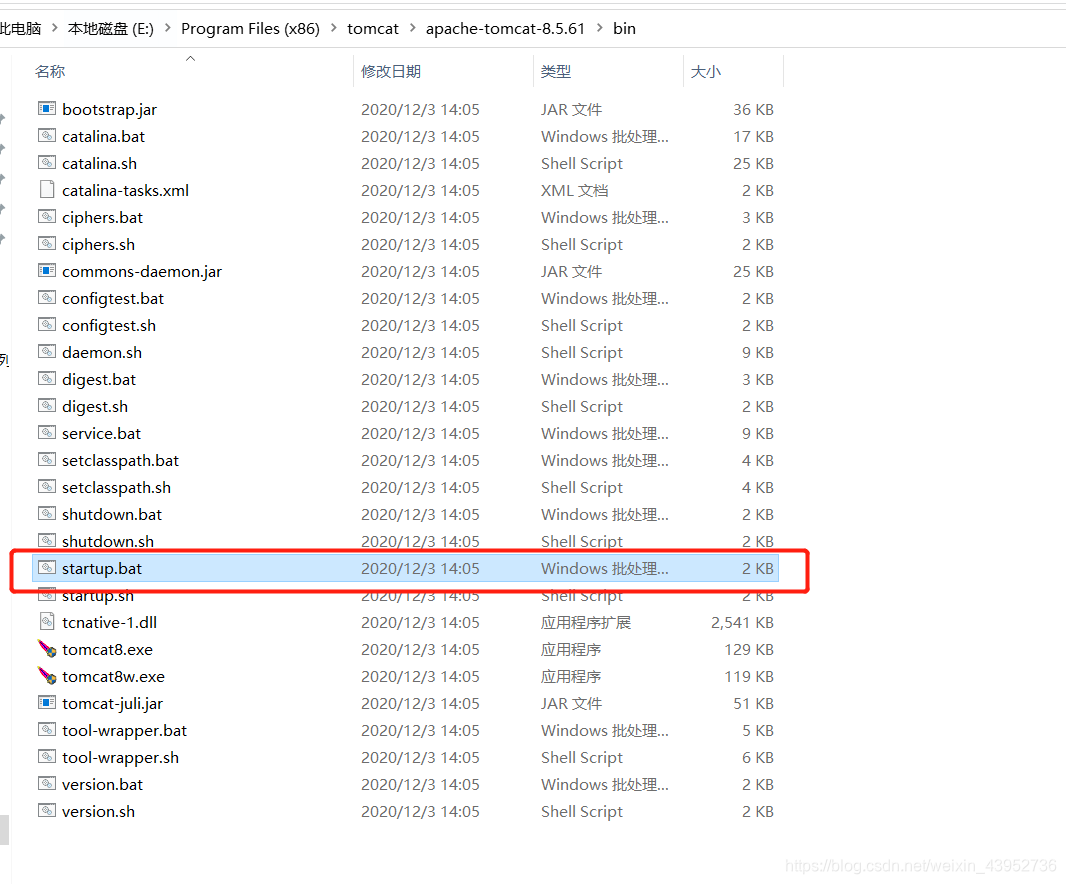Navigate to the tomcat breadcrumb folder
The image size is (1066, 884).
pyautogui.click(x=373, y=29)
